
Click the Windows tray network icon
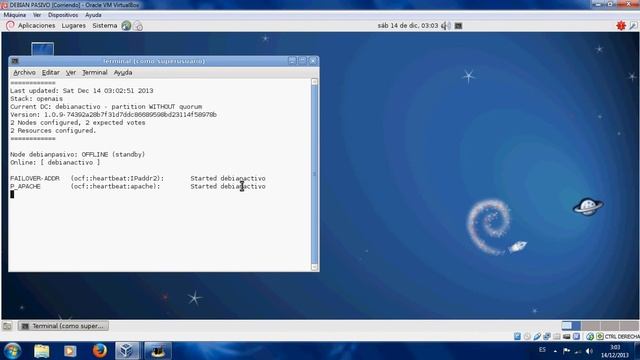[578, 351]
